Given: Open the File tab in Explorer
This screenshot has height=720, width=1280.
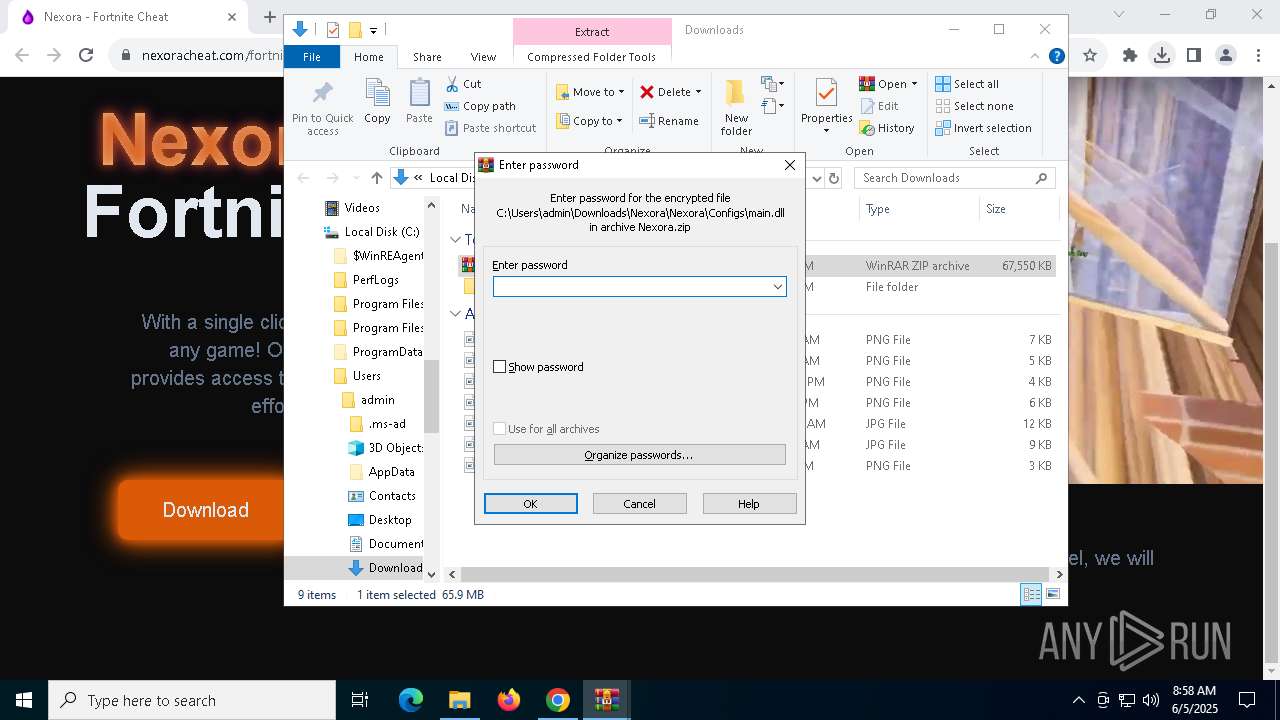Looking at the screenshot, I should pyautogui.click(x=312, y=57).
